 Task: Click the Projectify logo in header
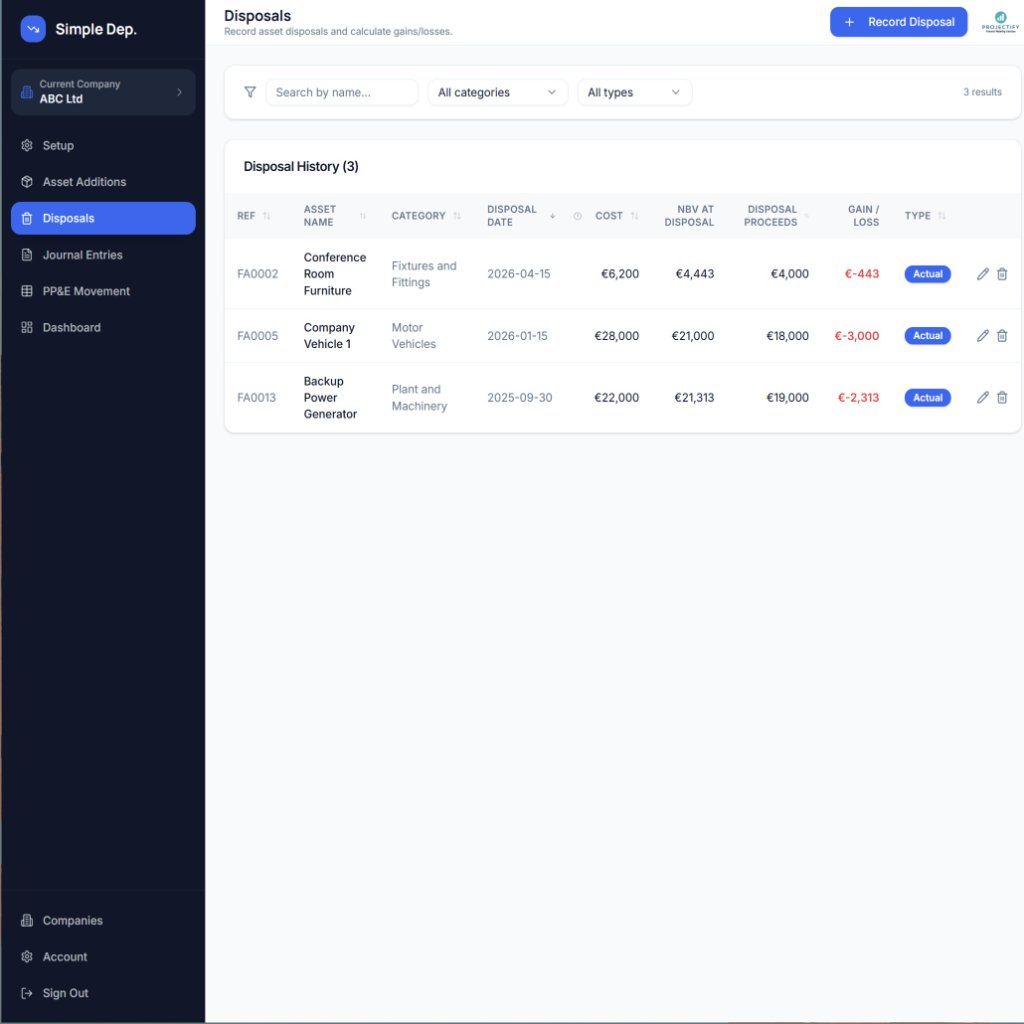coord(1000,22)
